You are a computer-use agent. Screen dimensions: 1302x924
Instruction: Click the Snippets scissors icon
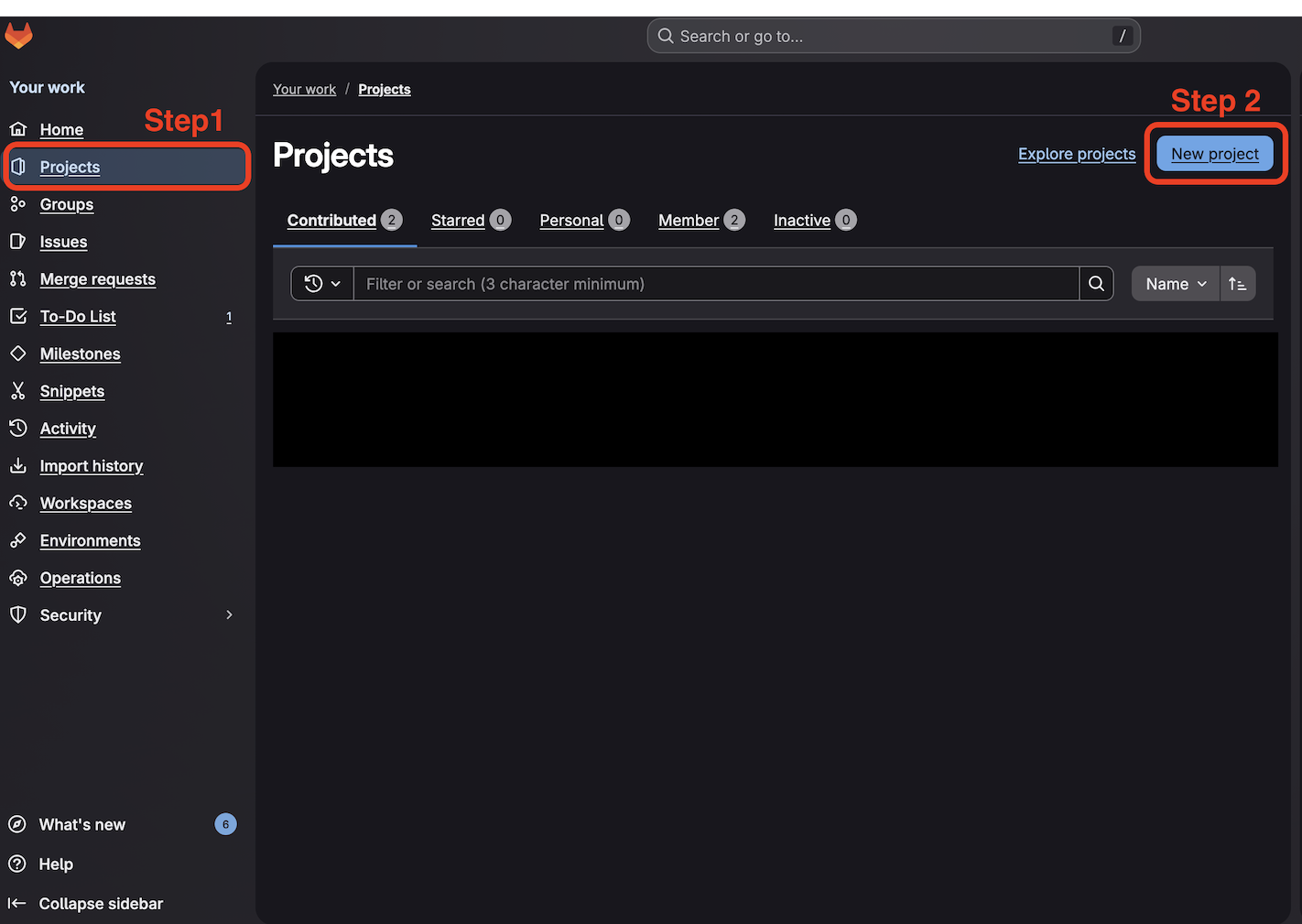18,391
